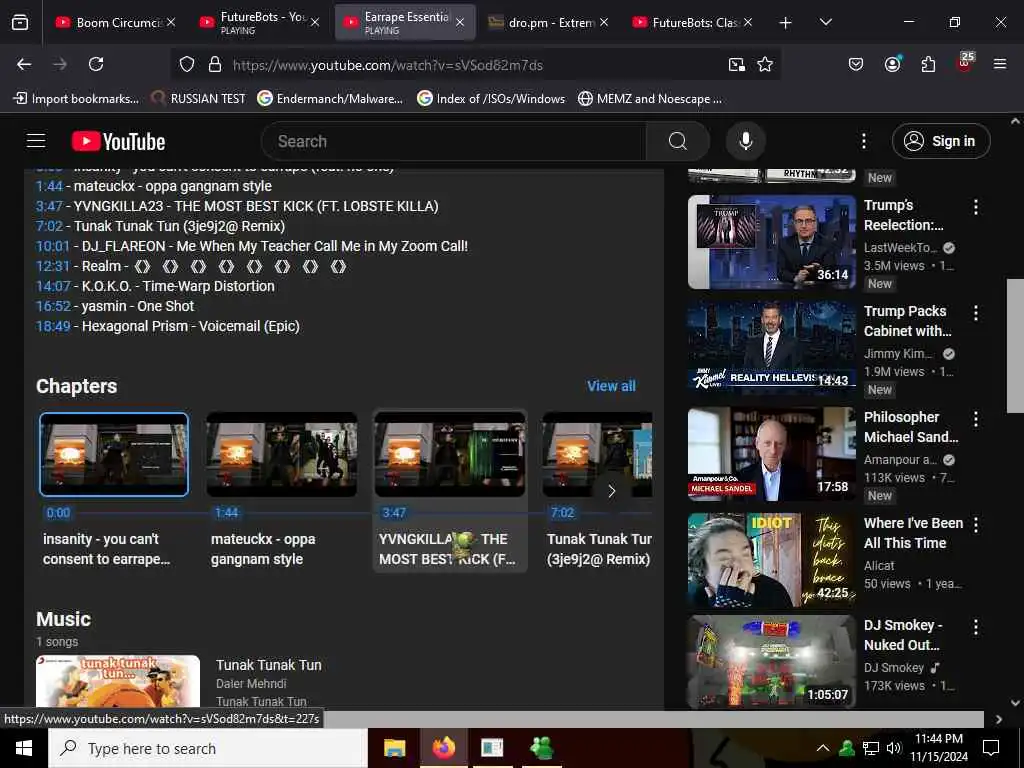Image resolution: width=1024 pixels, height=768 pixels.
Task: Open options for Where I've Been video
Action: (976, 524)
